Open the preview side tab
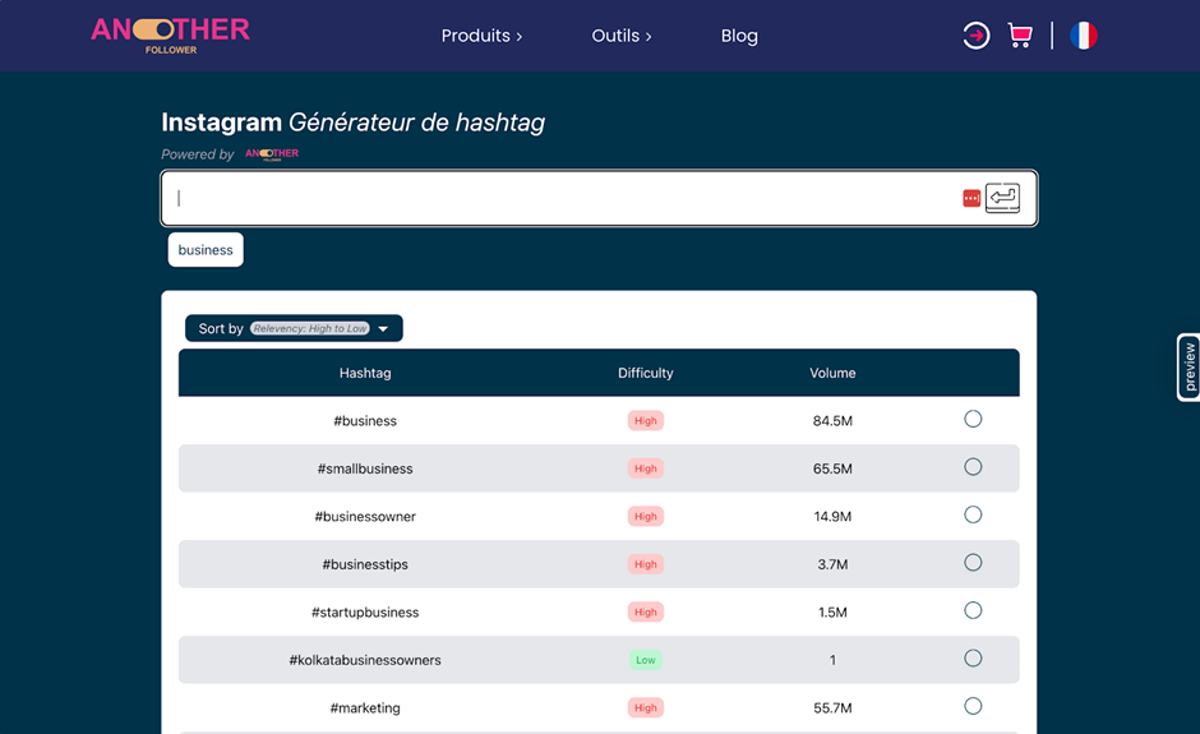The width and height of the screenshot is (1200, 734). pyautogui.click(x=1188, y=367)
